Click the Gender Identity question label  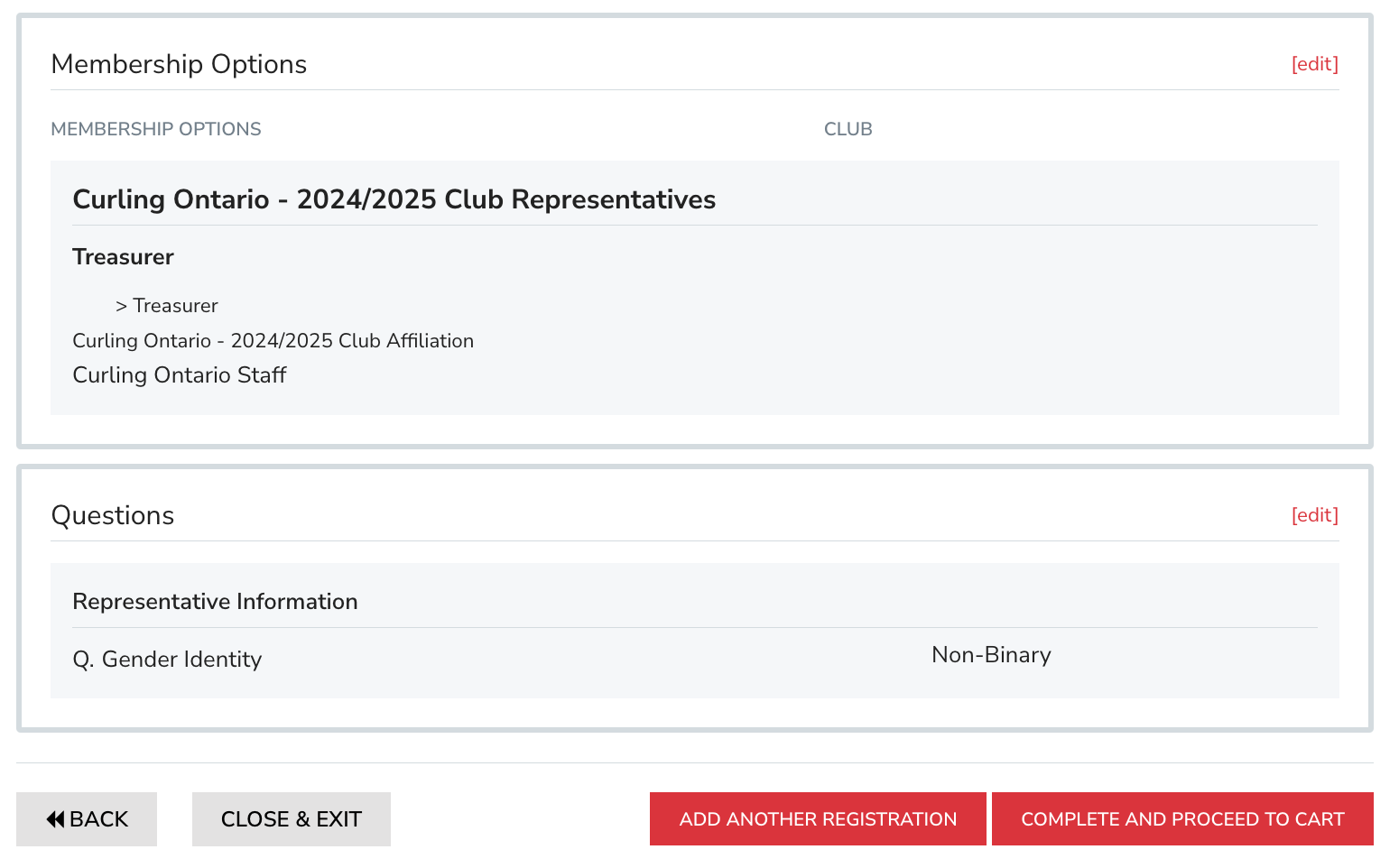(x=168, y=660)
